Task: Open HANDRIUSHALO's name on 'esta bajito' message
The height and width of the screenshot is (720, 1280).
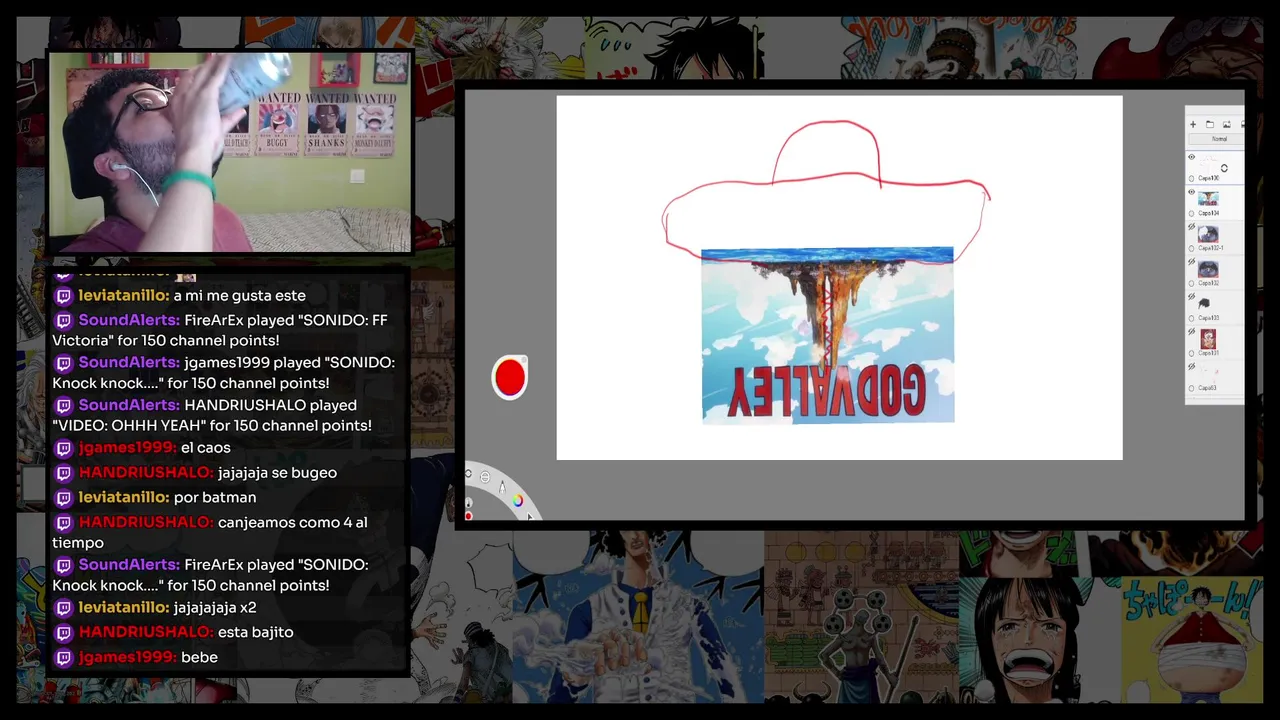Action: pyautogui.click(x=146, y=632)
